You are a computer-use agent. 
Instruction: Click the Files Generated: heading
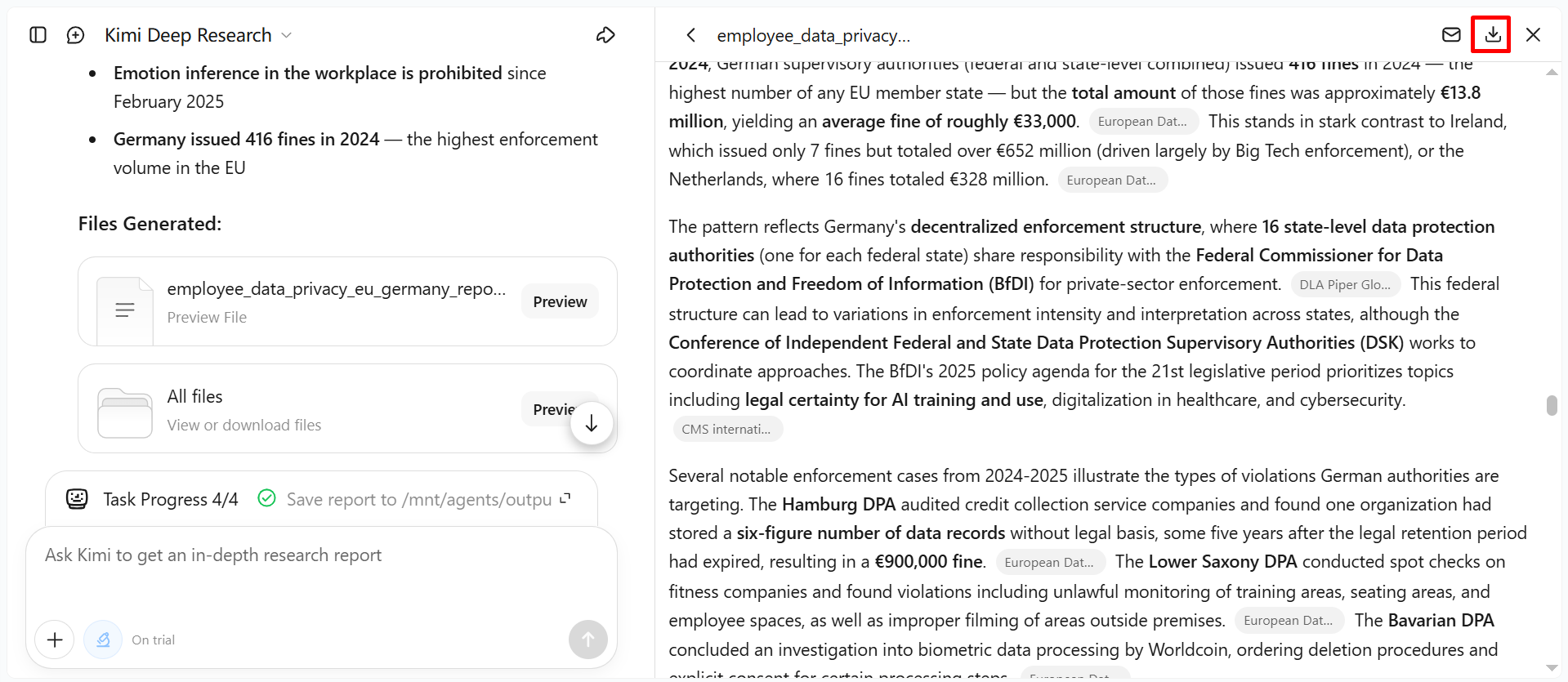tap(150, 224)
